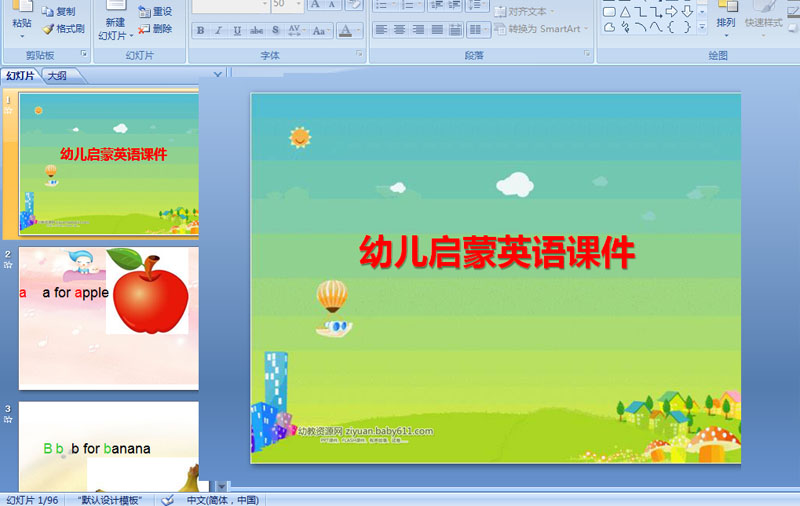Click the Increase Font Size (large A) button
Viewport: 800px width, 506px height.
tap(316, 5)
